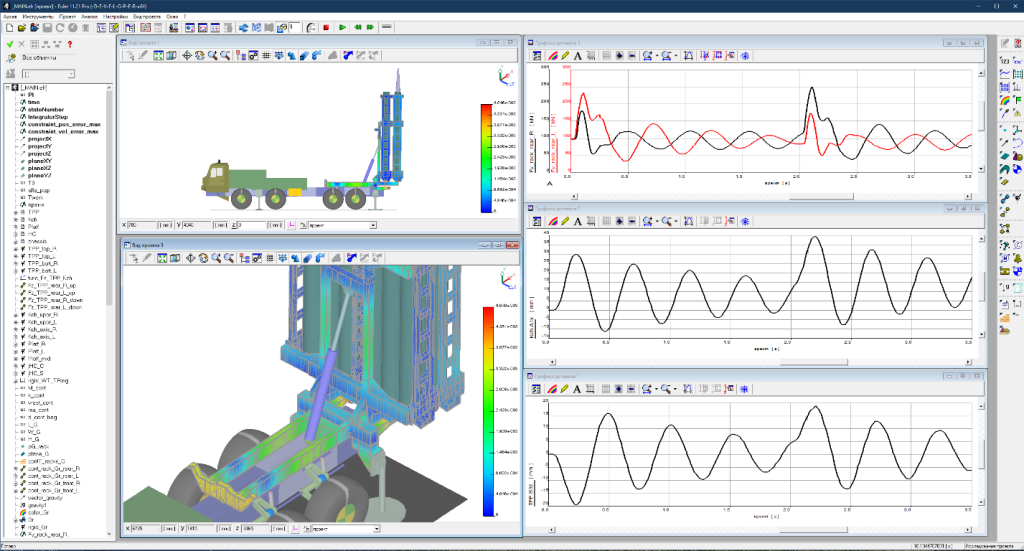Open coordinate system dropdown in bottom 3D view
1024x551 pixels.
coord(376,529)
